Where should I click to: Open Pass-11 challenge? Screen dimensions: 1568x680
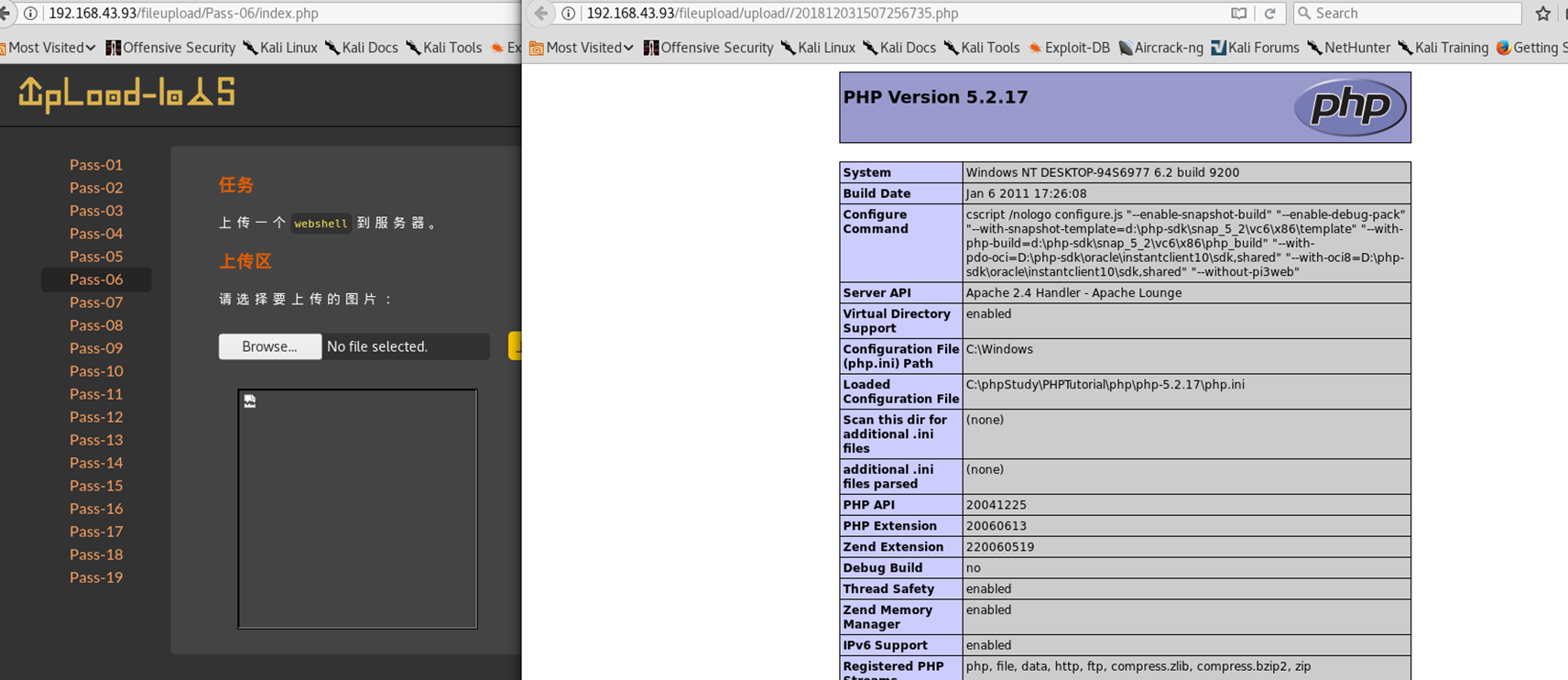pyautogui.click(x=96, y=394)
